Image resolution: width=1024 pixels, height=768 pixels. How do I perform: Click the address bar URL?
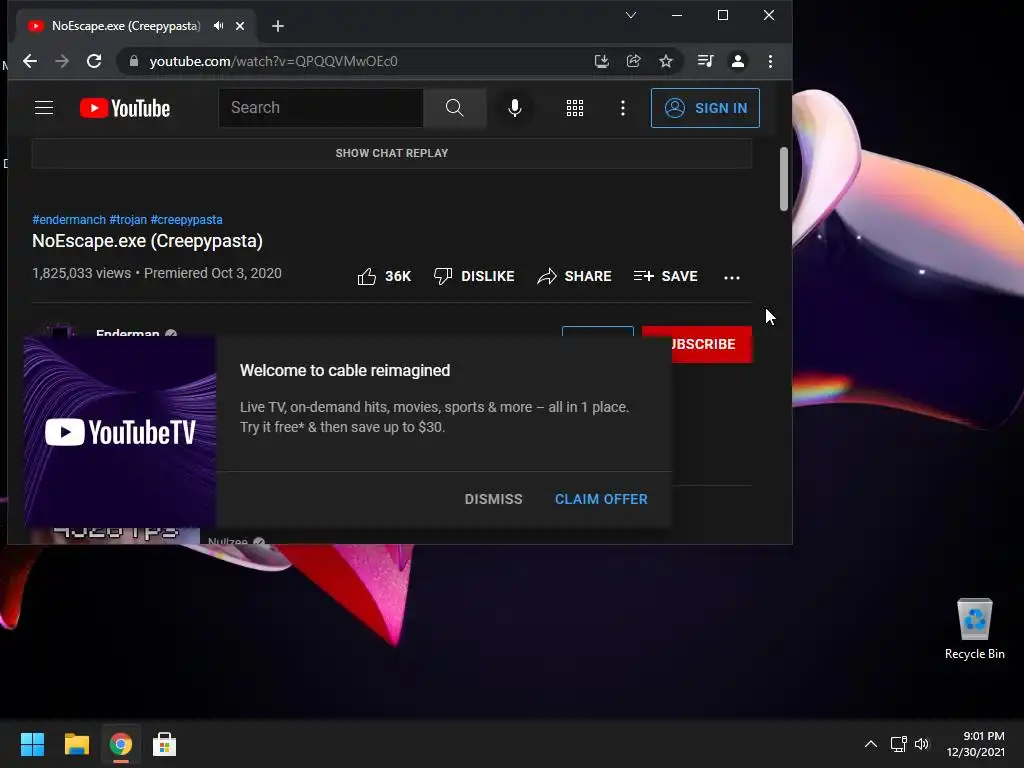pos(273,61)
